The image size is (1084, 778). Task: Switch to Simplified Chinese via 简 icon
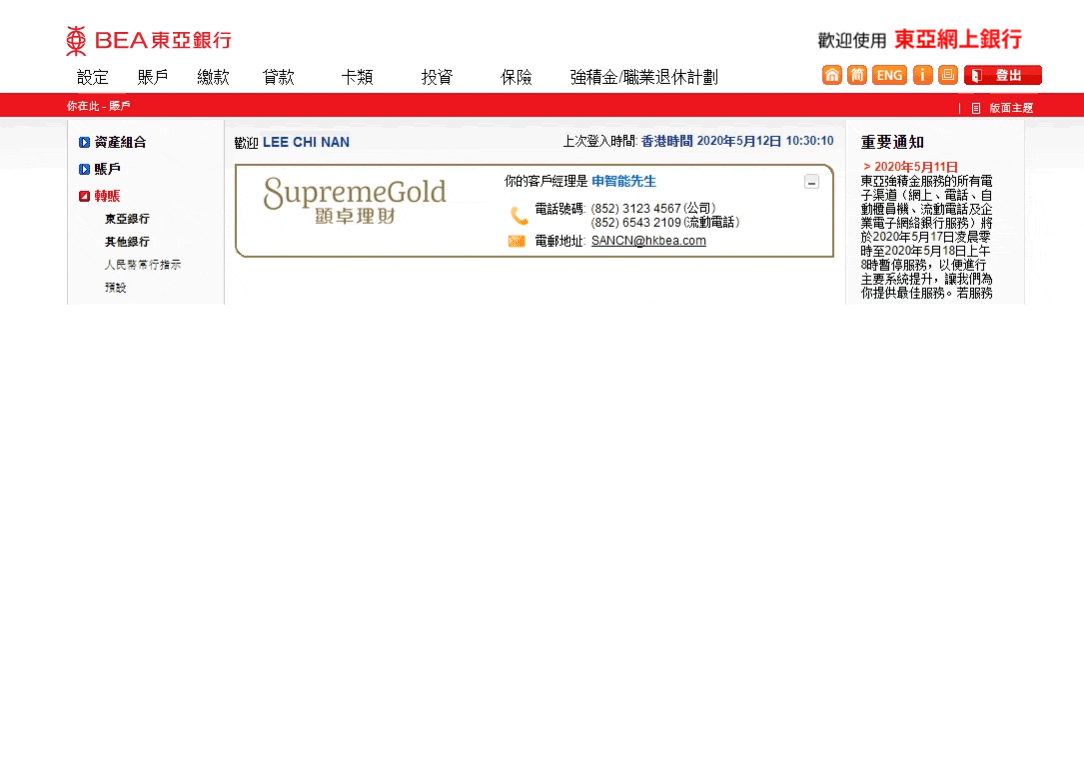coord(857,75)
